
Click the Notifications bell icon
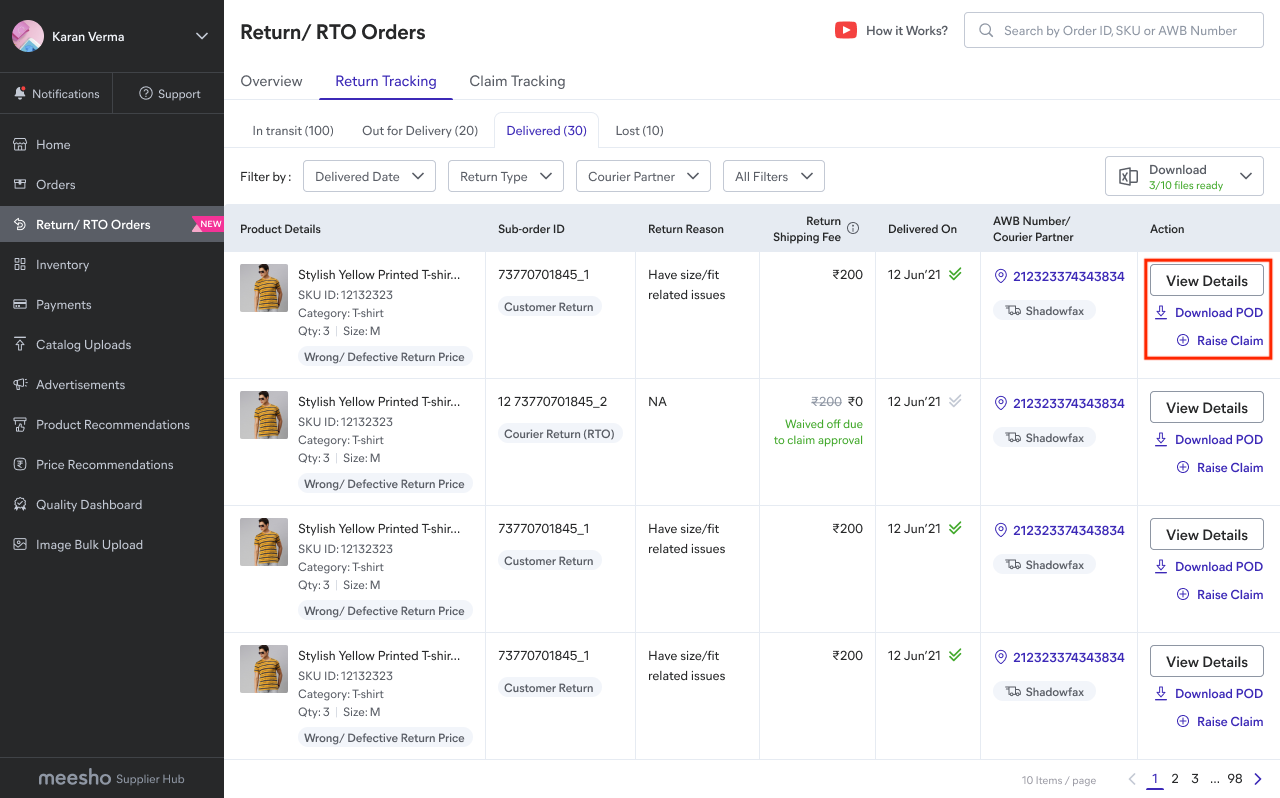(x=20, y=94)
